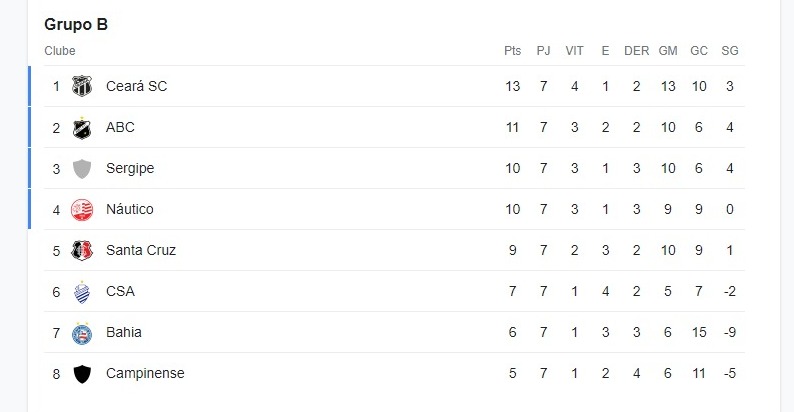Click the Pts column header

513,51
